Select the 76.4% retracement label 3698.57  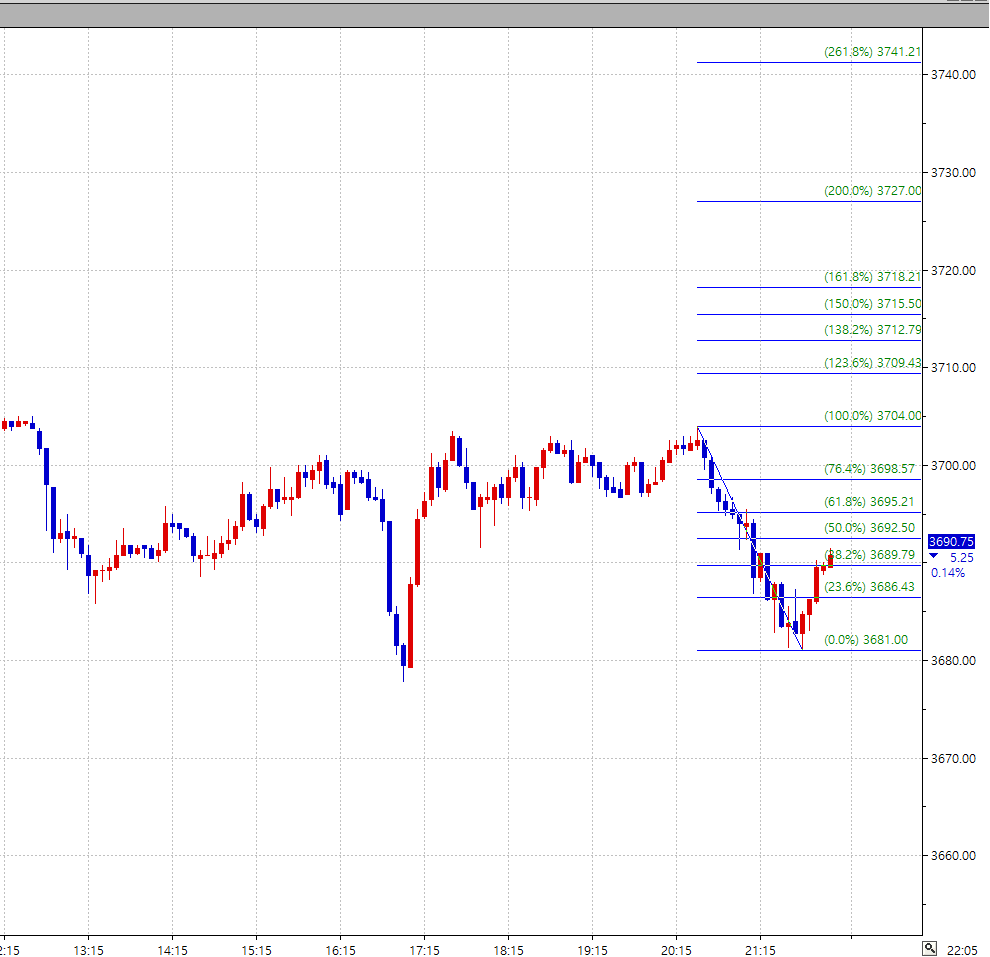click(x=869, y=468)
